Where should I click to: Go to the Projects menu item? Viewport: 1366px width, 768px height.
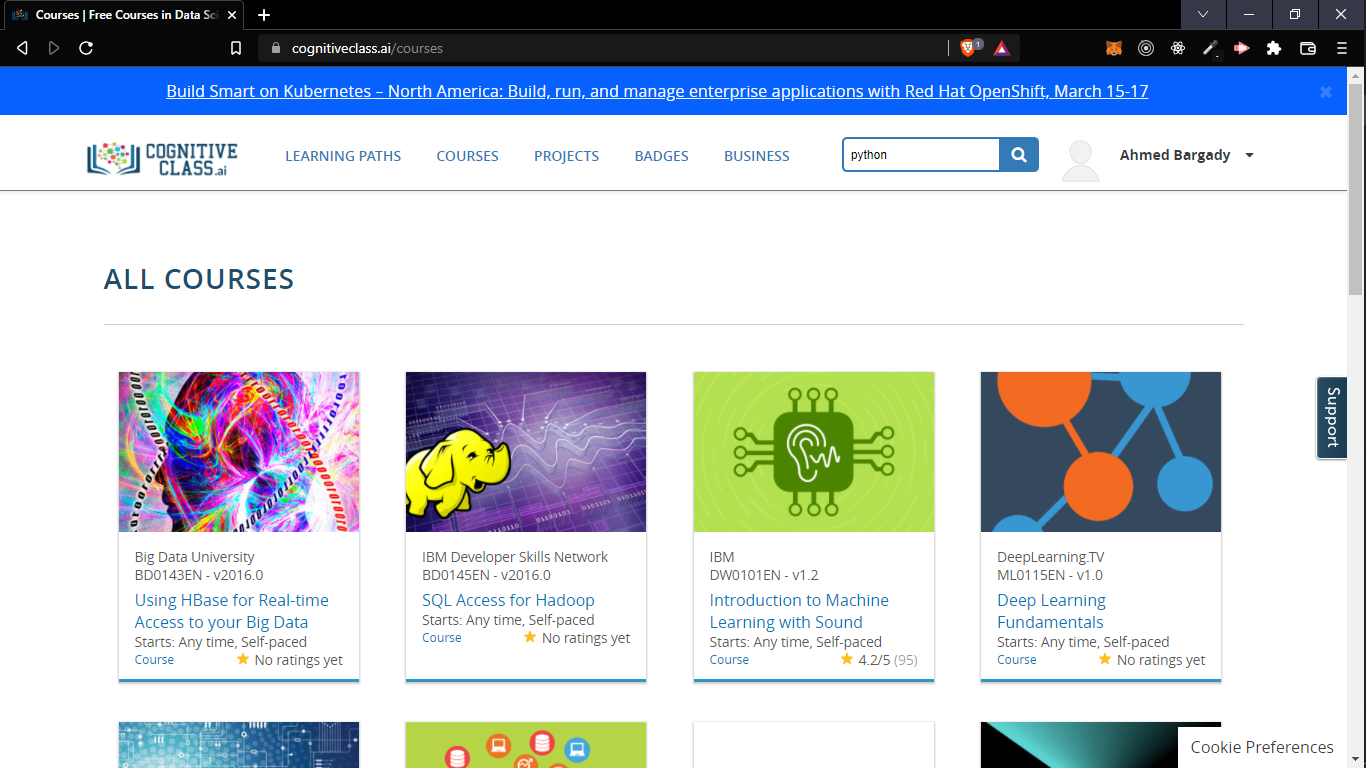pyautogui.click(x=566, y=156)
